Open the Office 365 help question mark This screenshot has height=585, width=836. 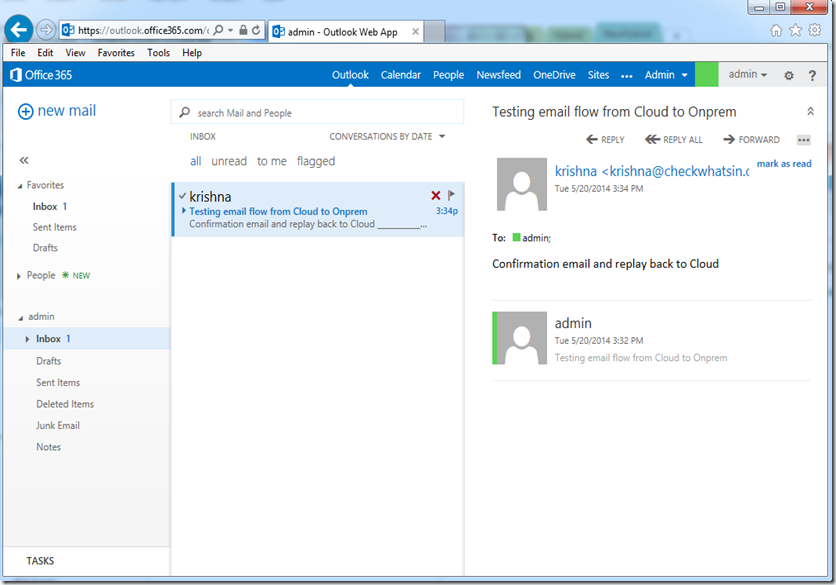pyautogui.click(x=812, y=75)
